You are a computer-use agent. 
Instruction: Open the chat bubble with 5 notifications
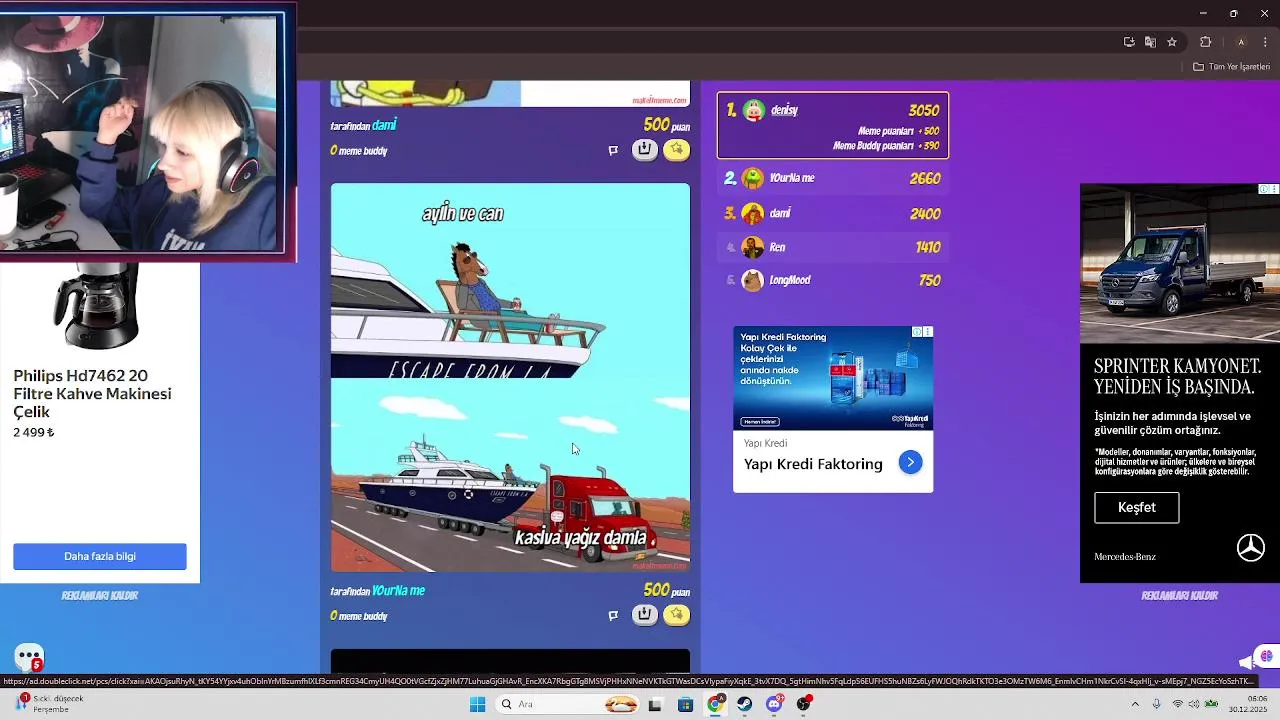click(29, 657)
